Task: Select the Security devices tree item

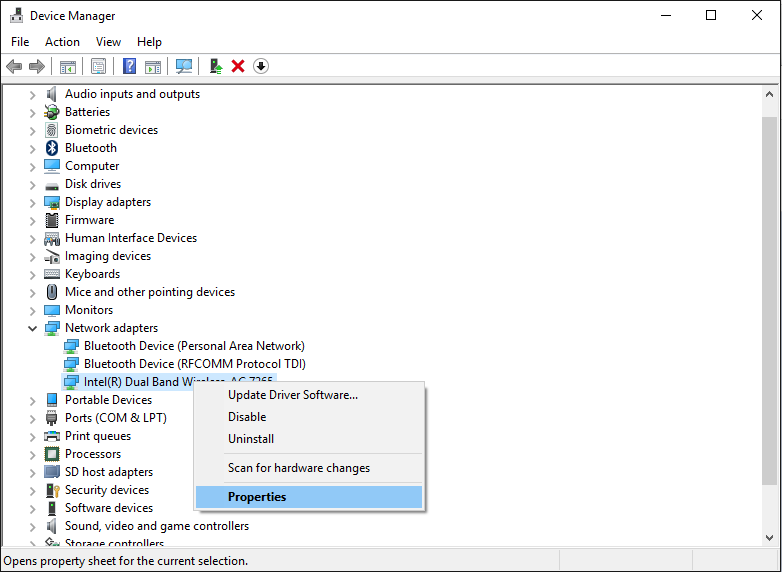Action: [x=107, y=490]
